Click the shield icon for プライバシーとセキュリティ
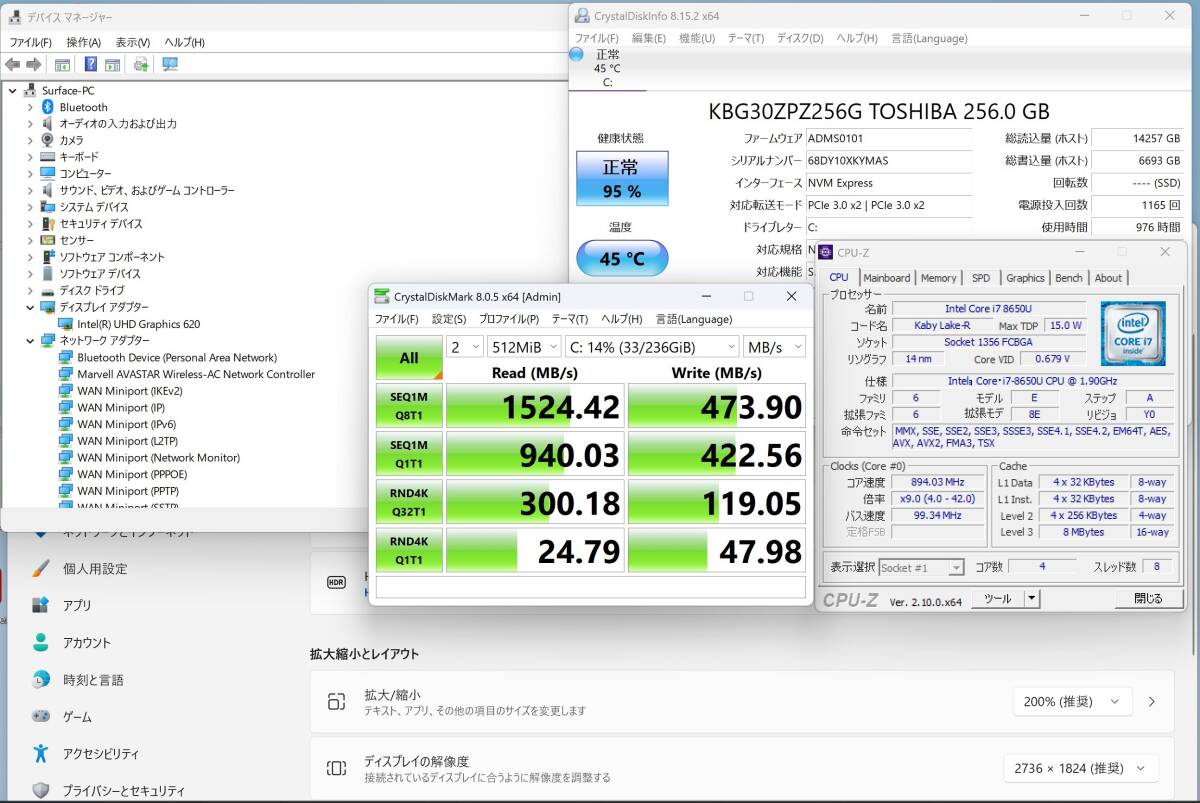 click(40, 790)
